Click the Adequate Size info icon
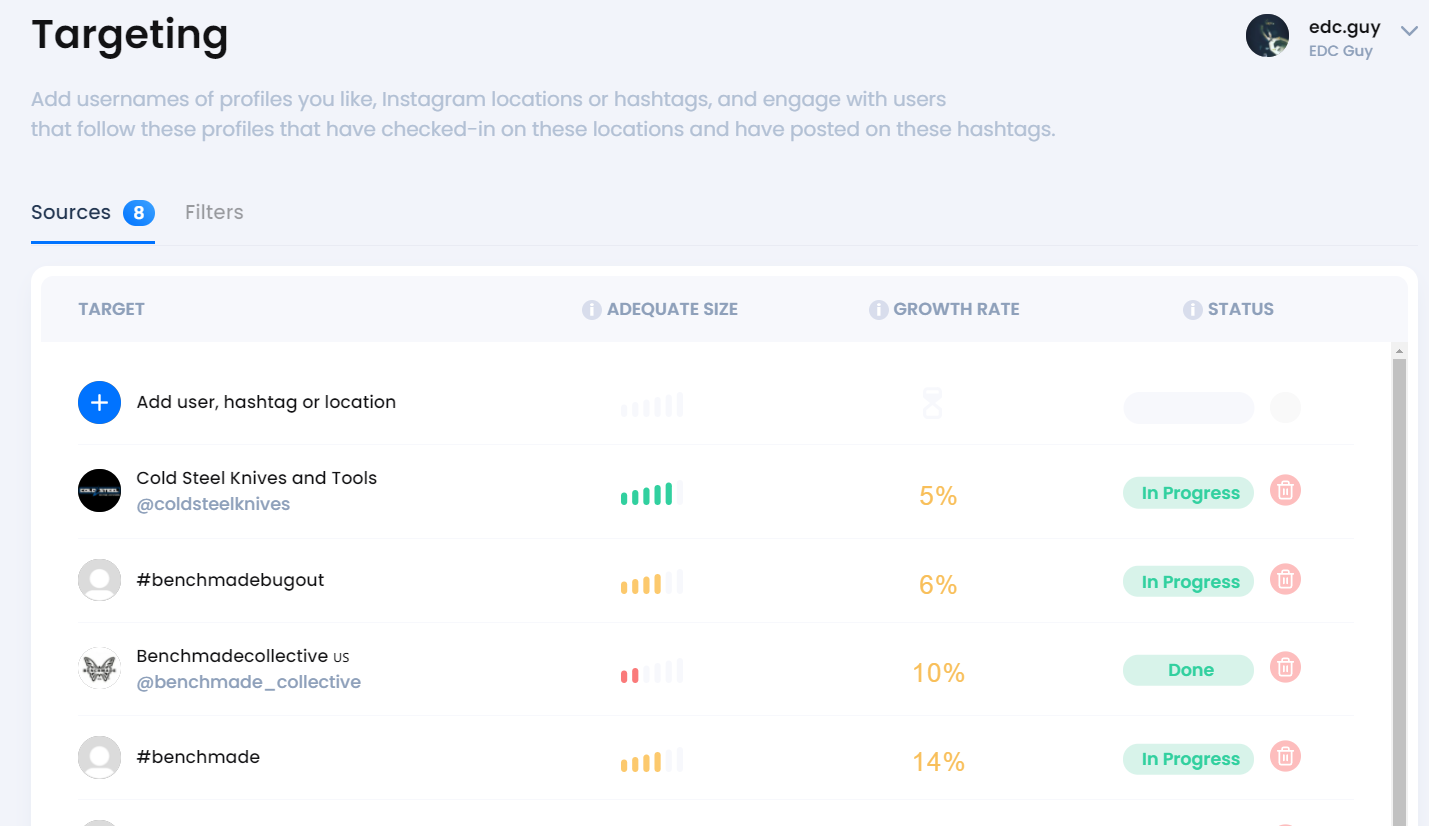The image size is (1429, 826). (592, 310)
